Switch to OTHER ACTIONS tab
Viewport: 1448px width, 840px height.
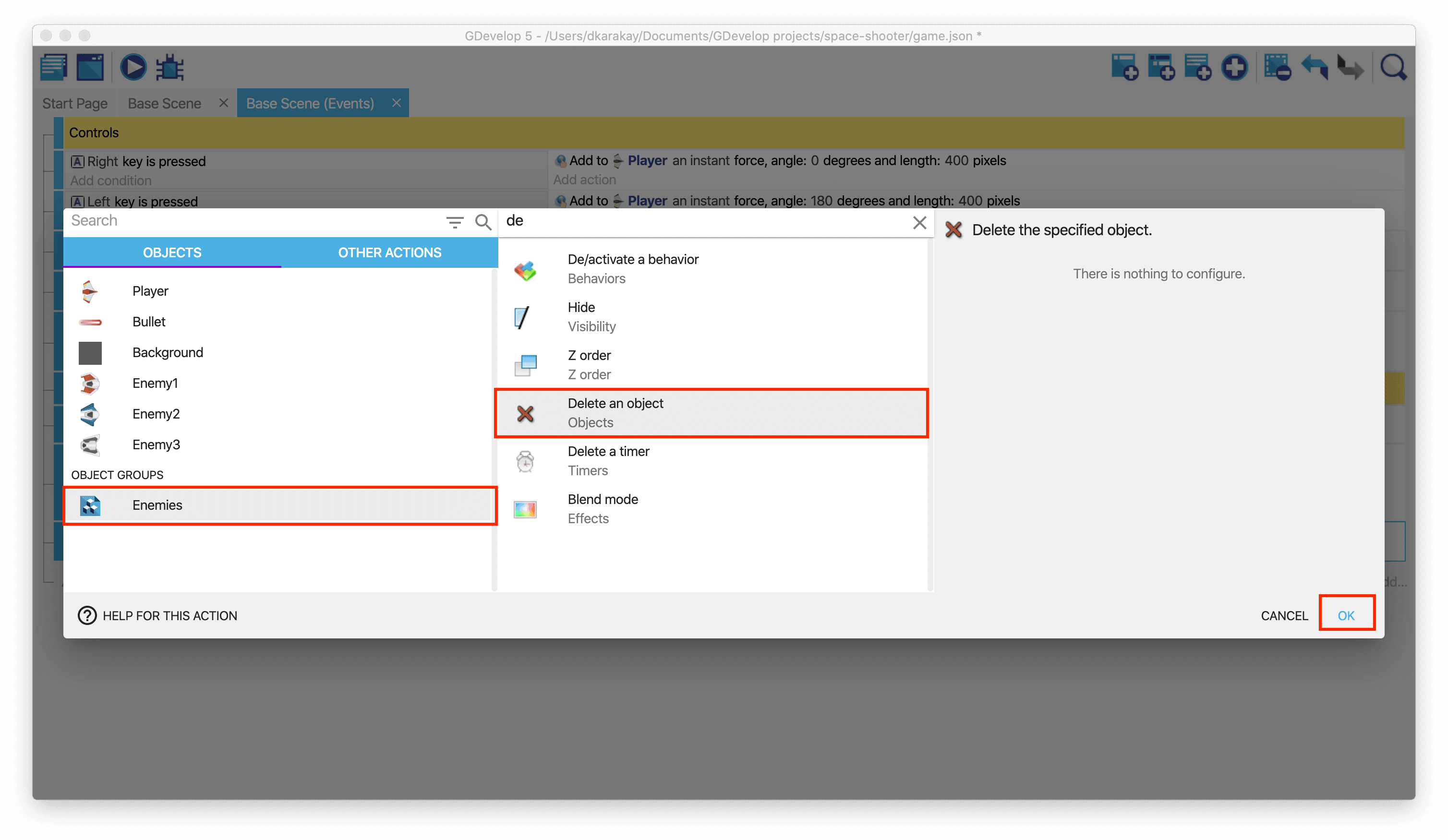click(x=389, y=252)
